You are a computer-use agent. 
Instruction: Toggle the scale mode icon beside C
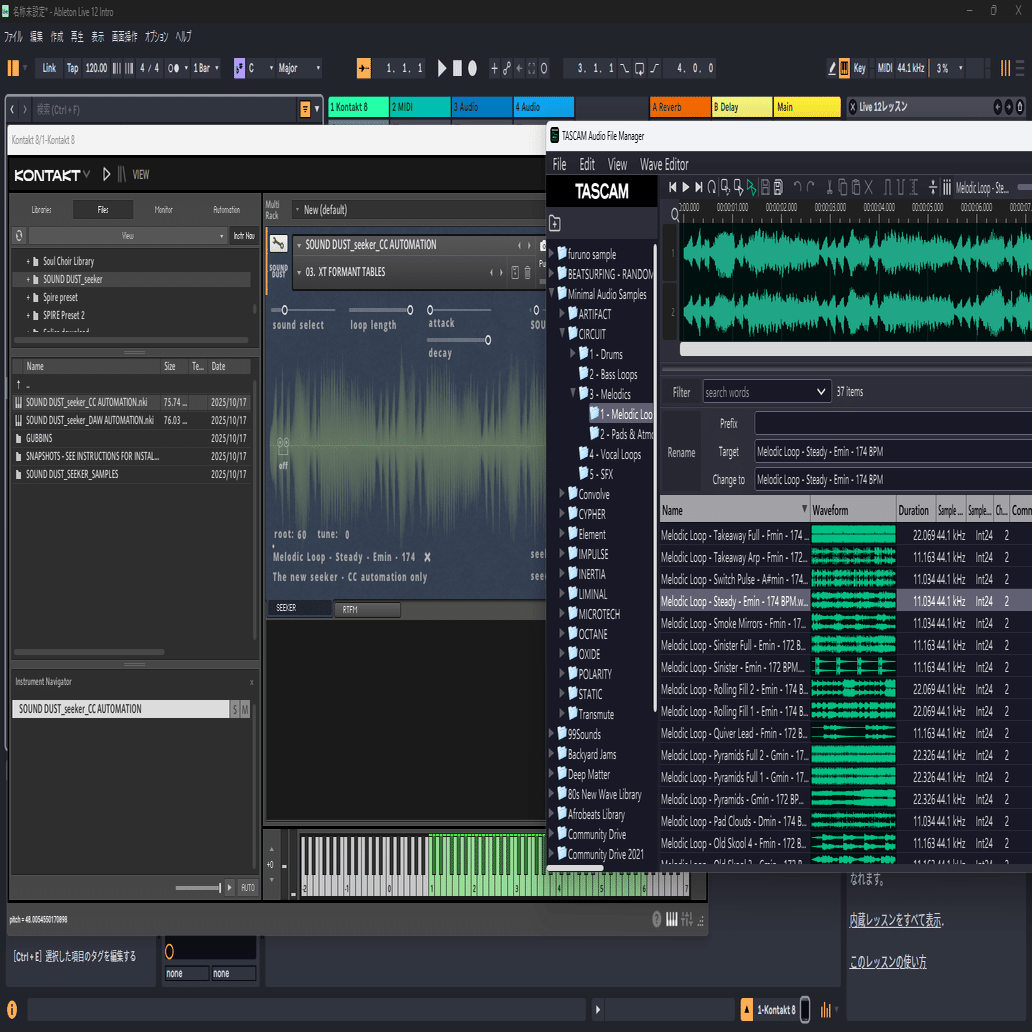click(239, 68)
